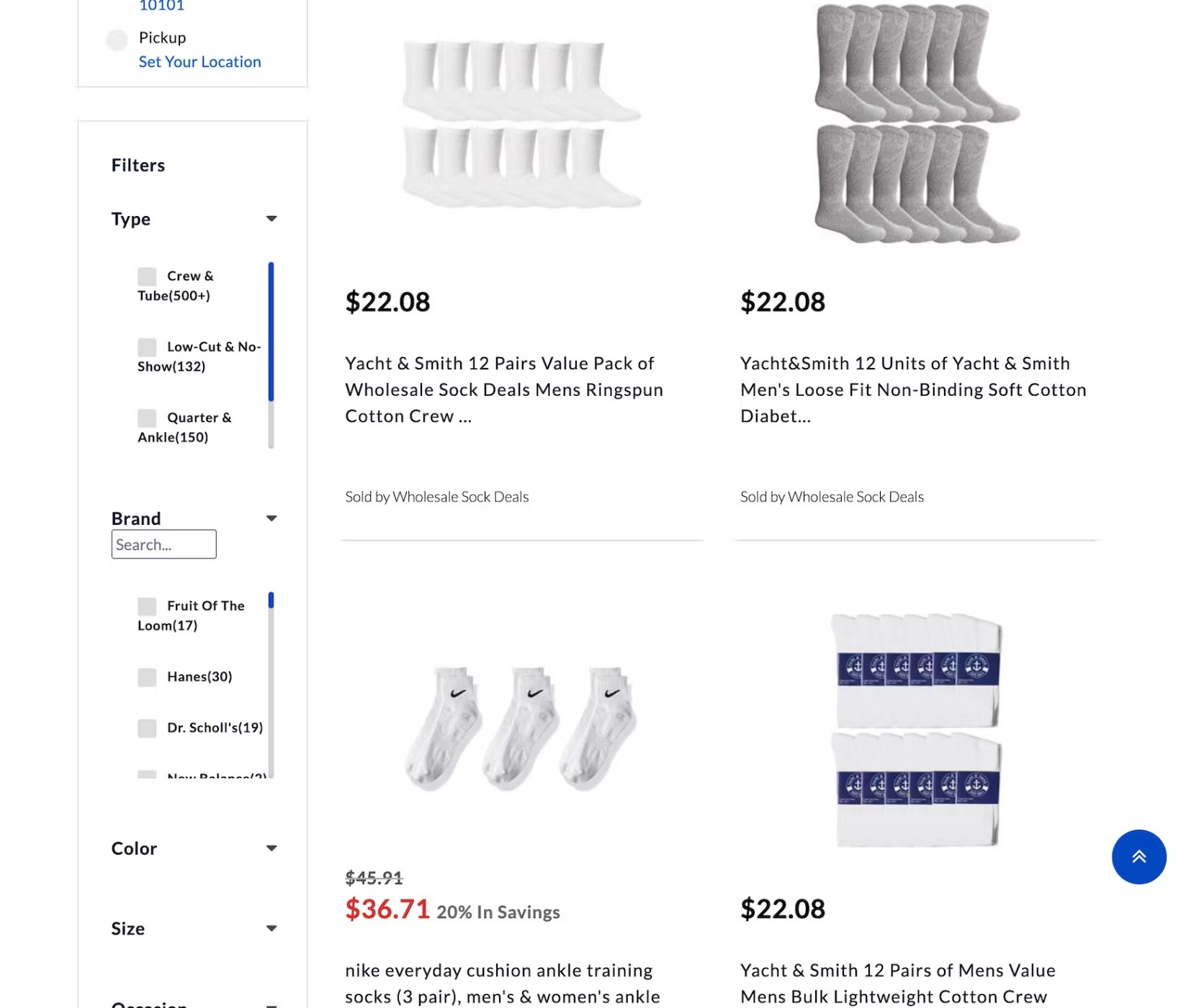Expand the Size filter section
Screen dimensions: 1194x1008
pyautogui.click(x=271, y=927)
